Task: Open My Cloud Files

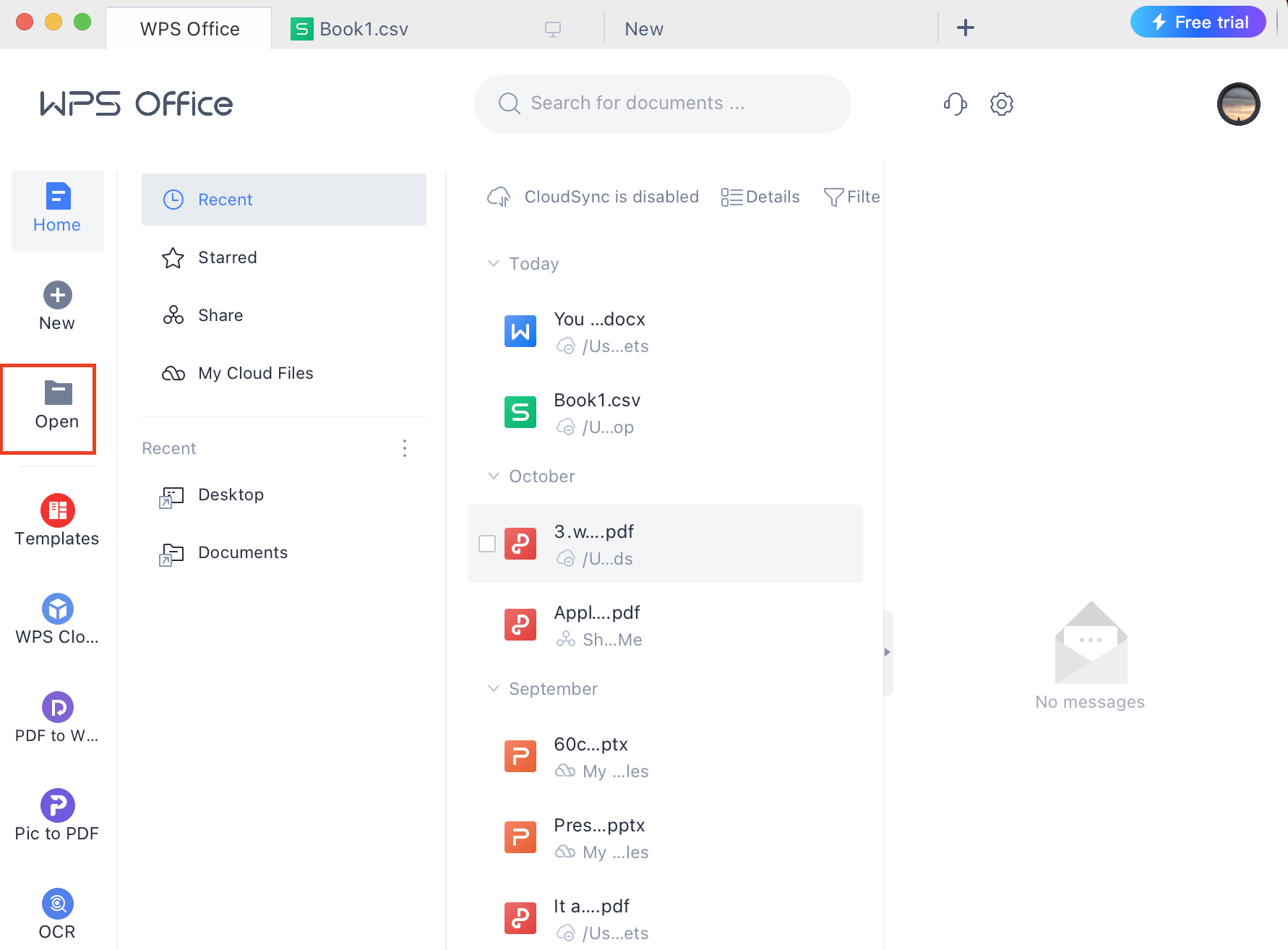Action: point(255,373)
